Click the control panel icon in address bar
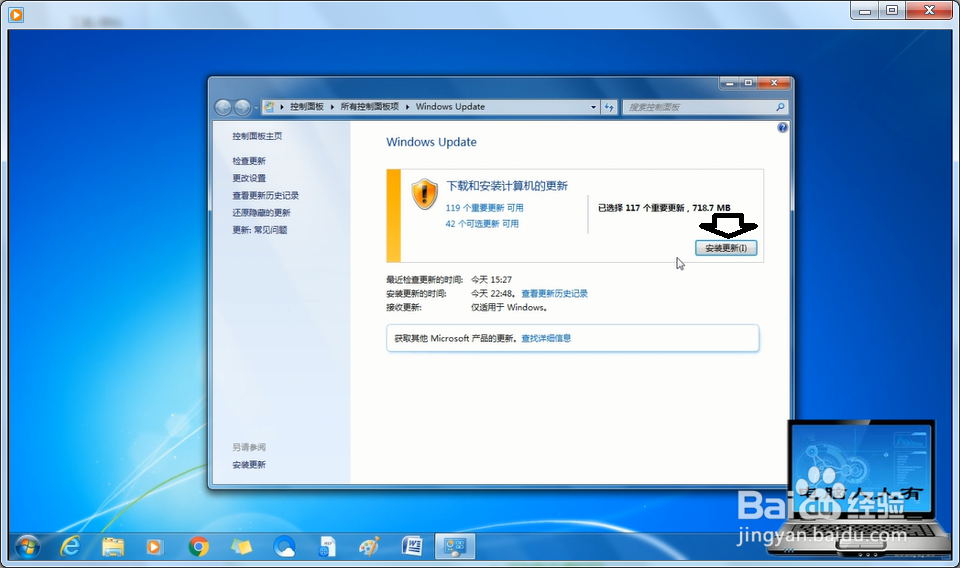The height and width of the screenshot is (568, 960). (x=269, y=106)
